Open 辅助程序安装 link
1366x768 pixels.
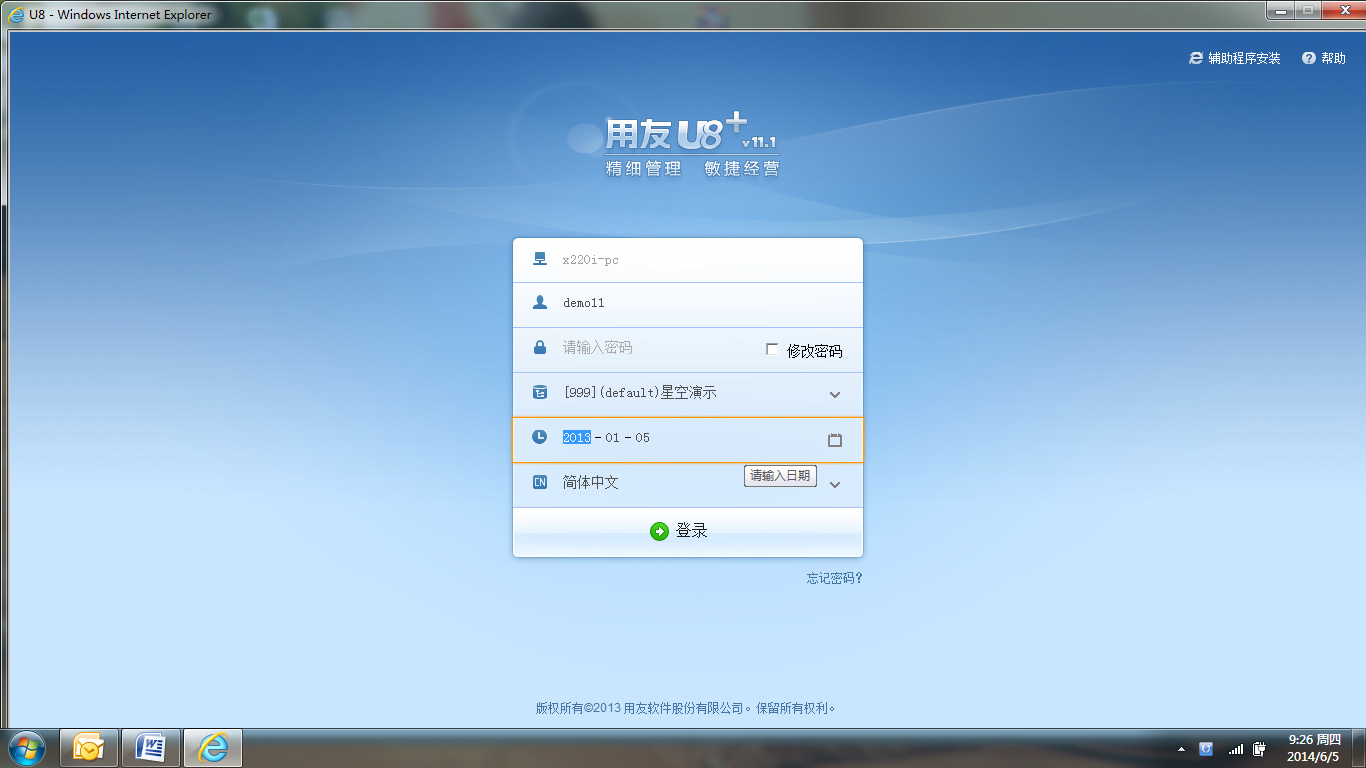tap(1244, 58)
